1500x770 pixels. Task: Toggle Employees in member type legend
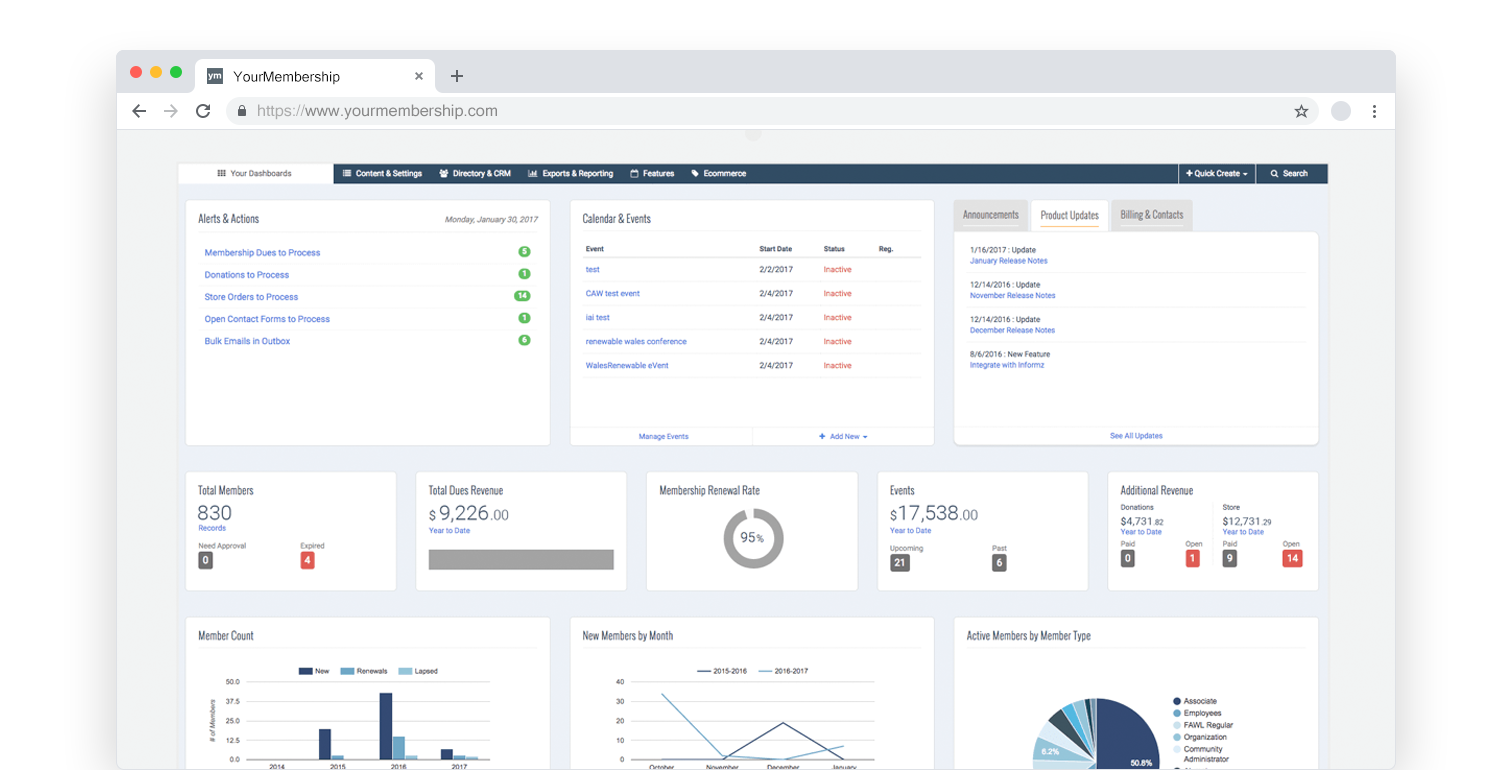pyautogui.click(x=1197, y=713)
